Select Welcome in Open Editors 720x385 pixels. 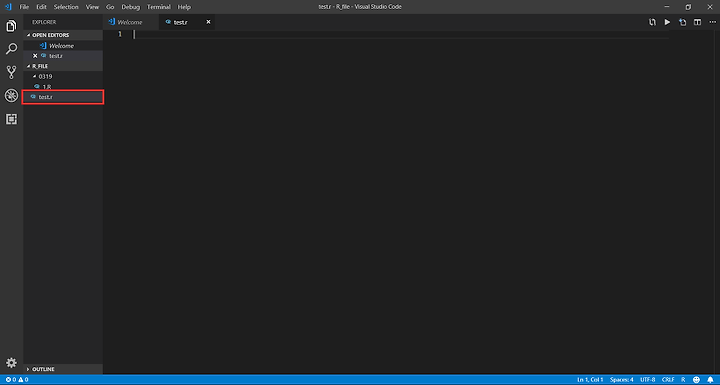(63, 45)
